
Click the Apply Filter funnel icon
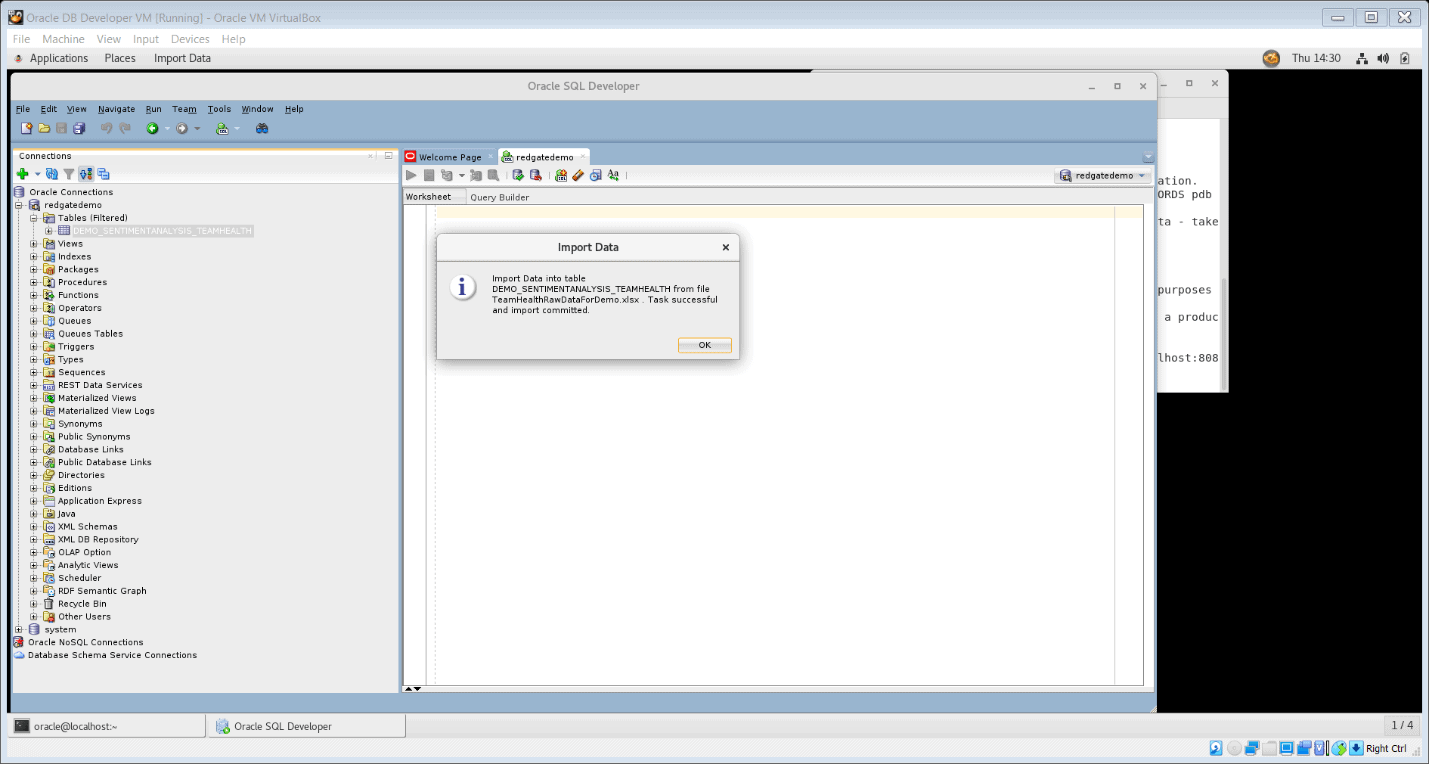68,174
